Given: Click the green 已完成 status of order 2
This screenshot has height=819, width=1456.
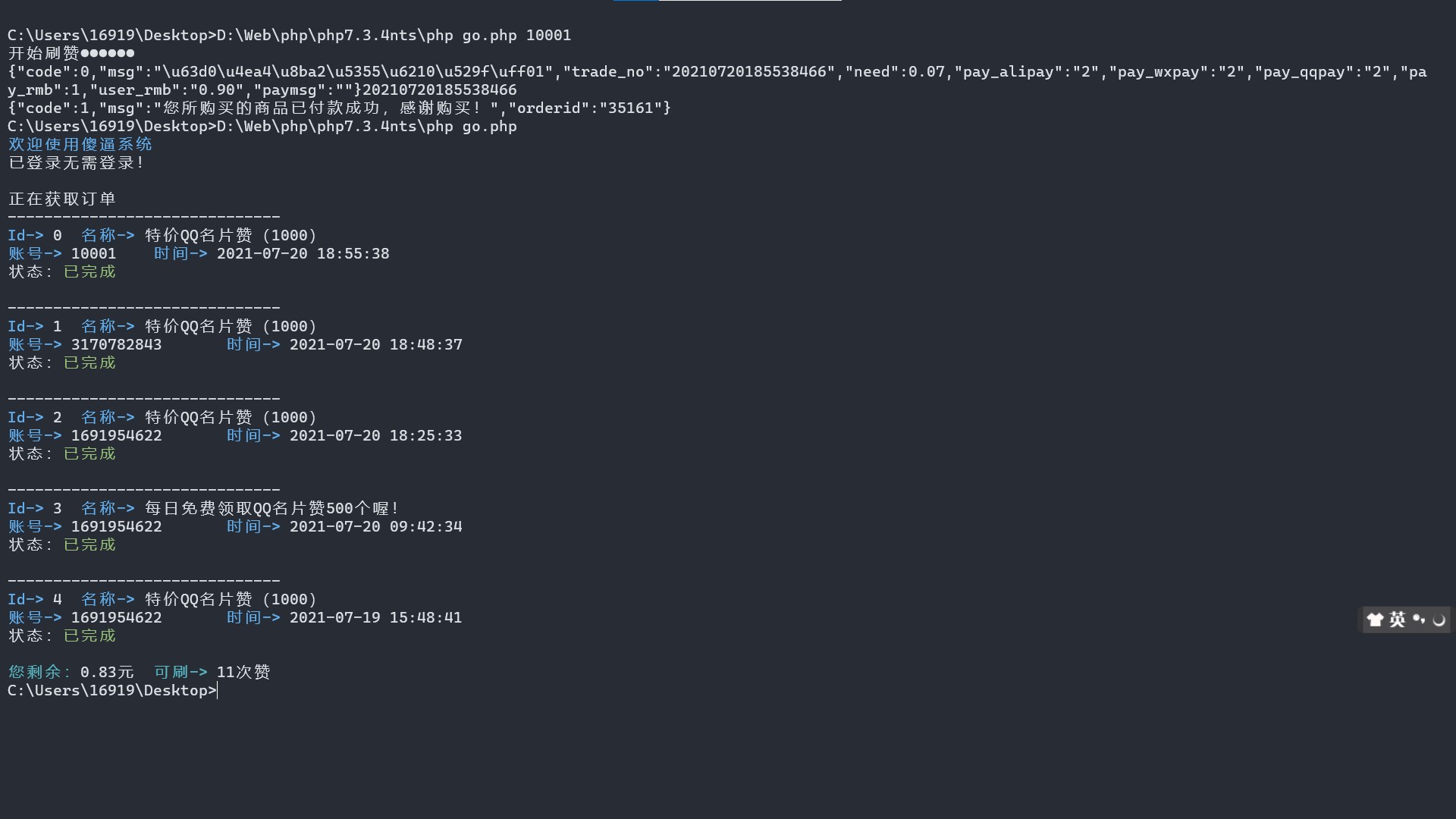Looking at the screenshot, I should (x=89, y=454).
